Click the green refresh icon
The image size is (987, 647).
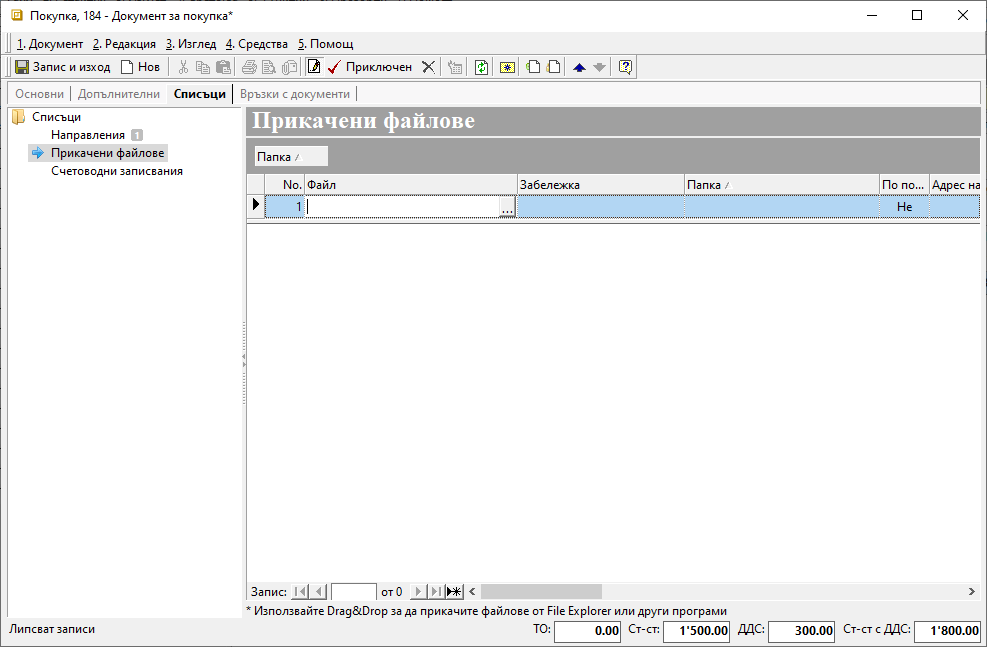click(481, 67)
